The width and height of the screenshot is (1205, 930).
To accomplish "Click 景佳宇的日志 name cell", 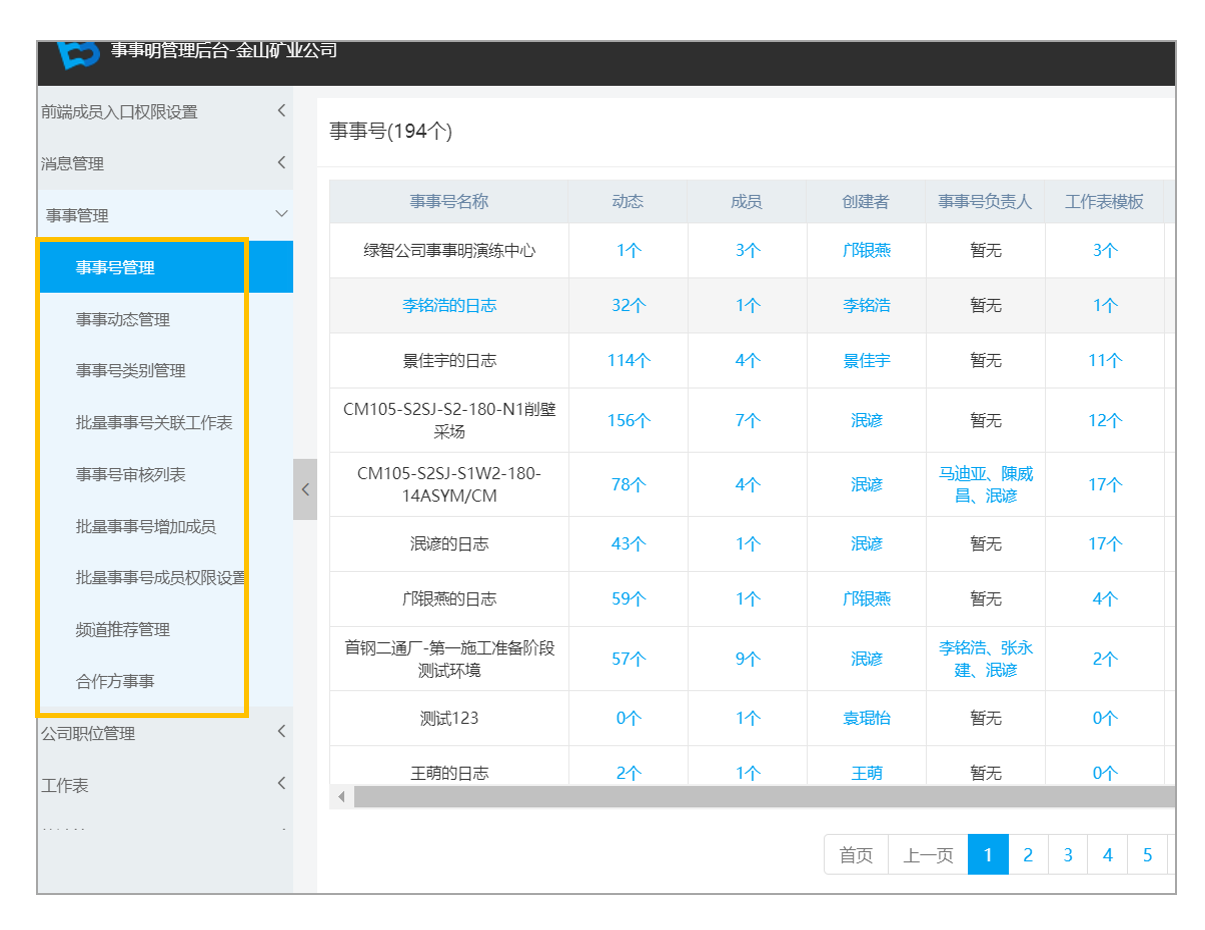I will (449, 360).
